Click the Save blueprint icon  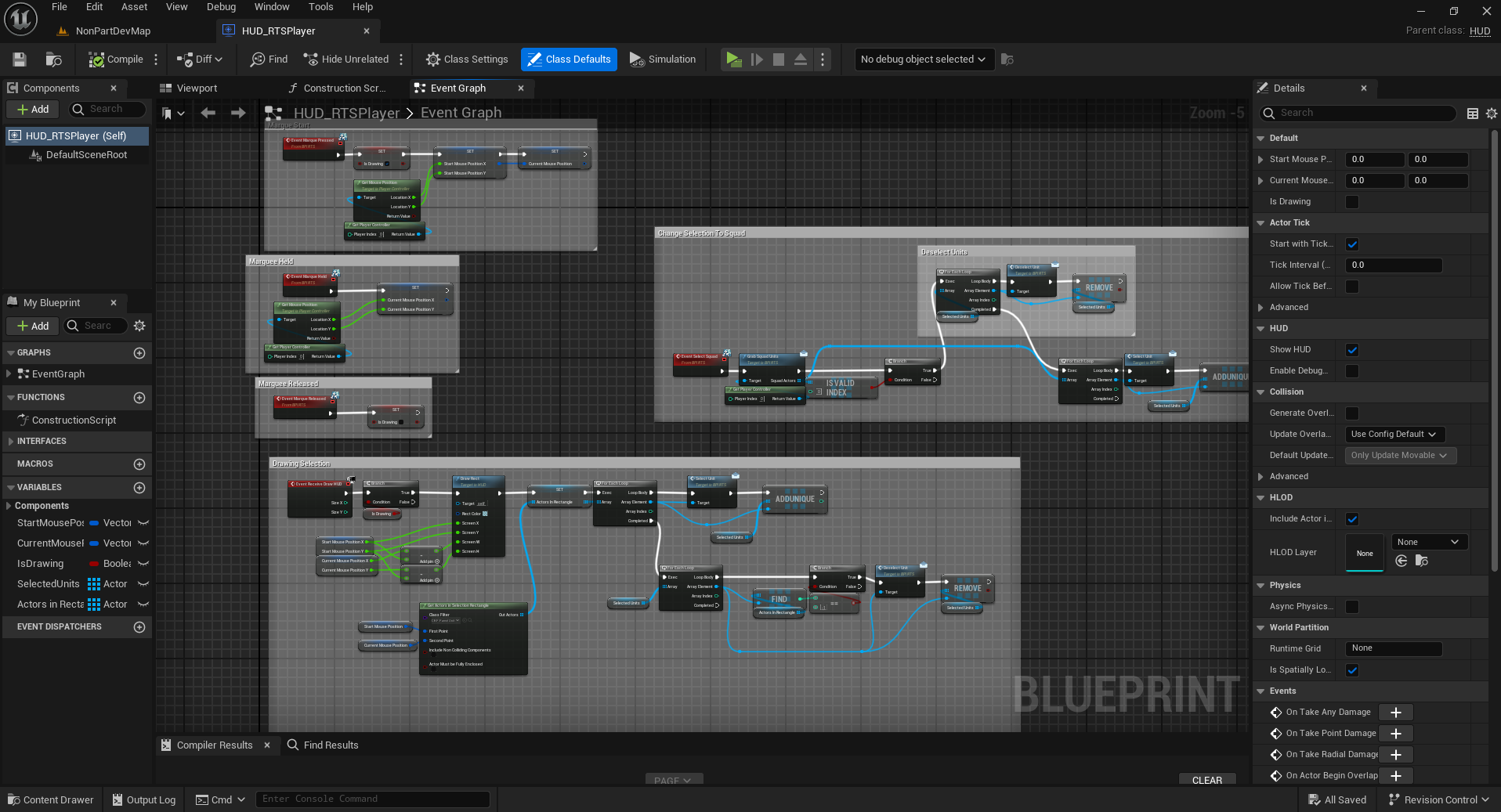coord(20,60)
